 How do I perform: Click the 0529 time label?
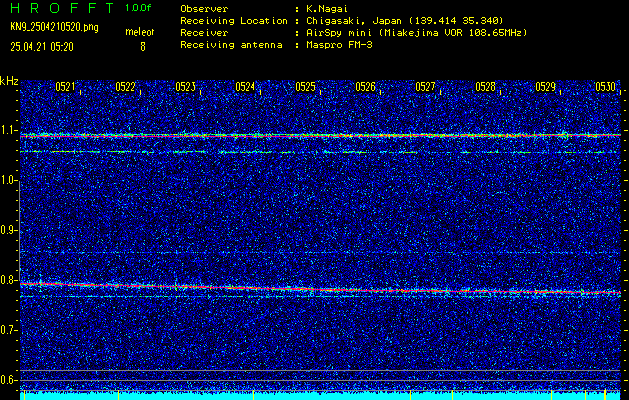point(546,87)
